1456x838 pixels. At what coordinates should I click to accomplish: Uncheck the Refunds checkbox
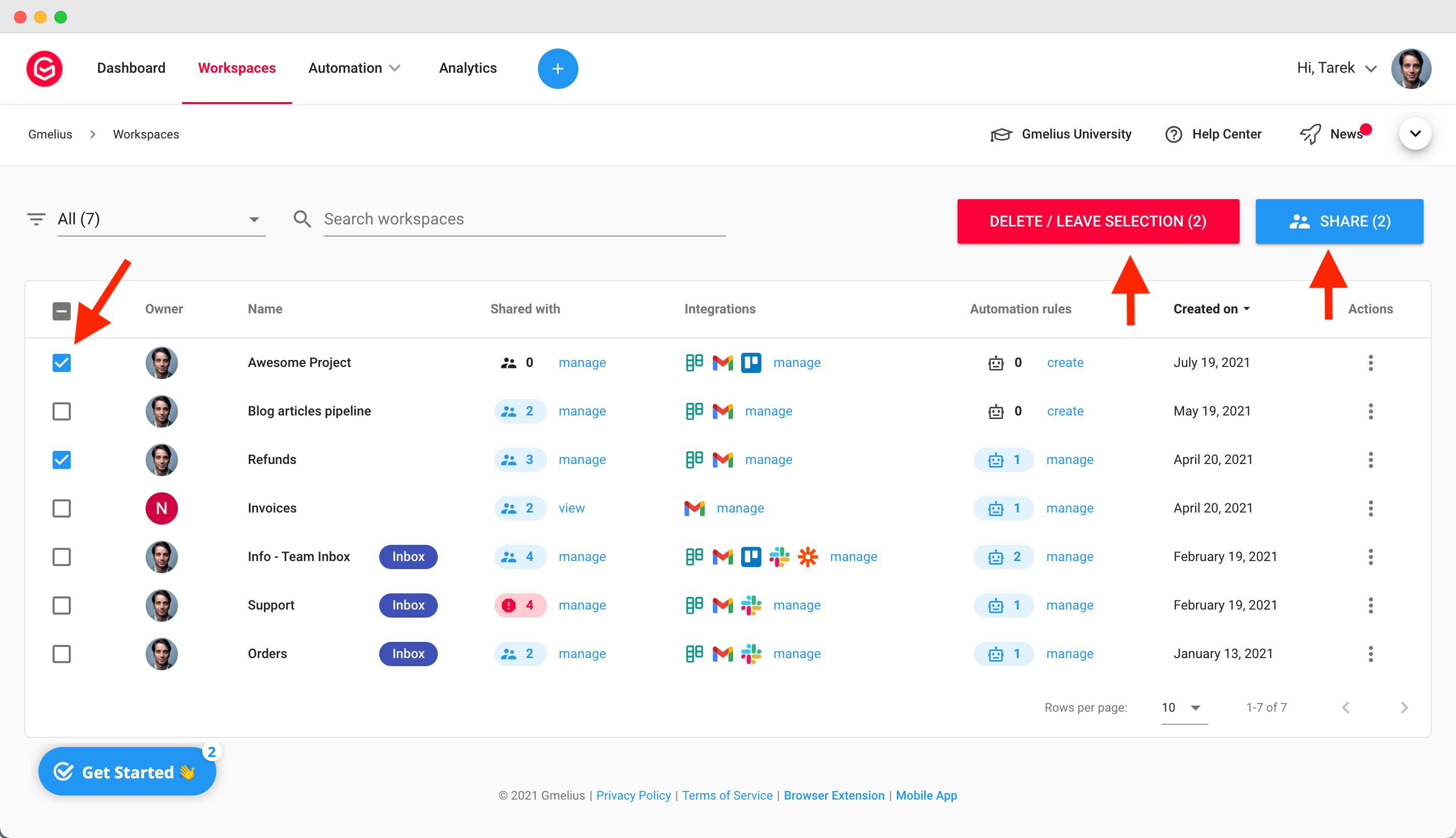coord(62,459)
